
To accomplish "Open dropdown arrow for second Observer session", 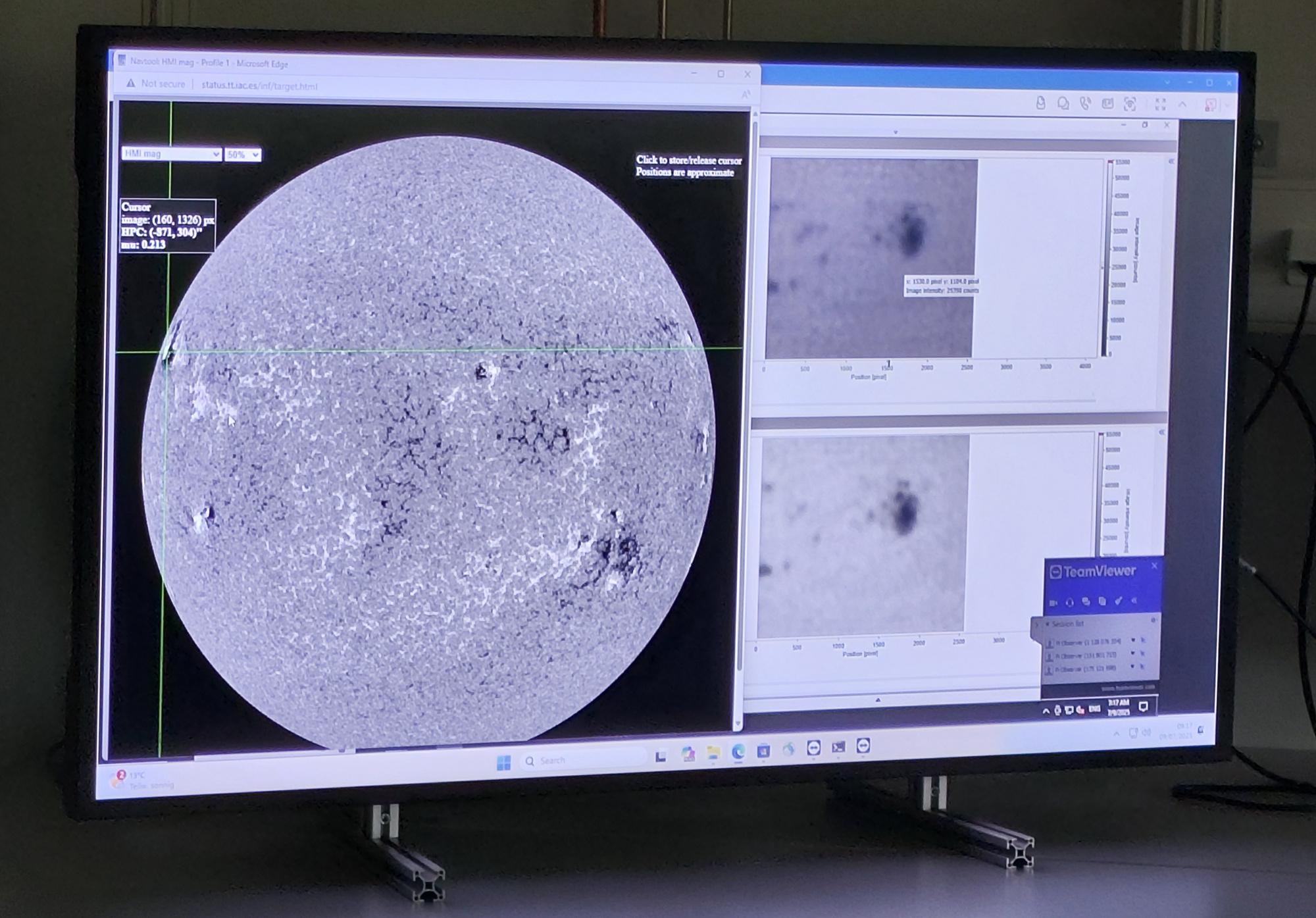I will point(1132,653).
